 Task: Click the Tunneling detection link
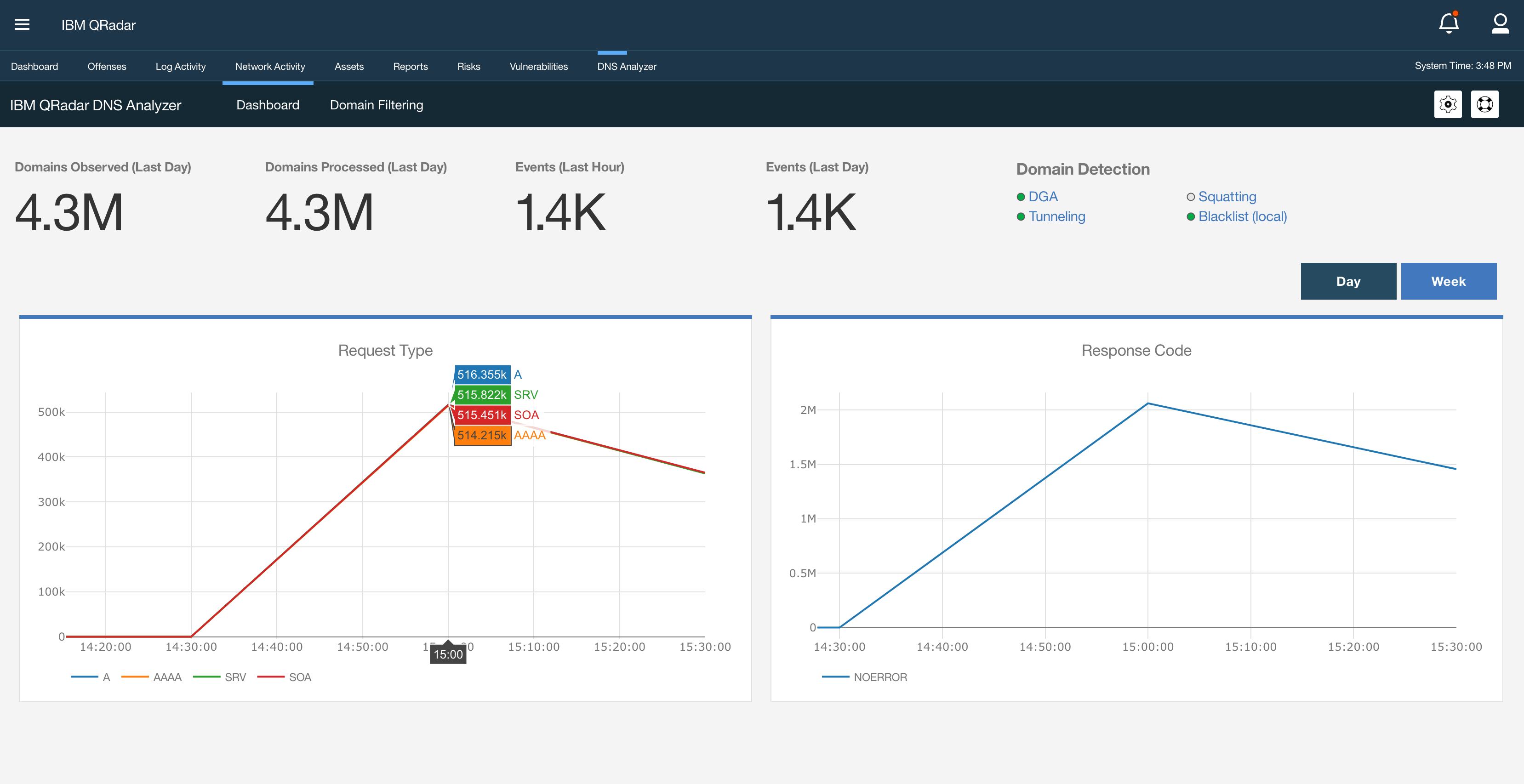1056,216
